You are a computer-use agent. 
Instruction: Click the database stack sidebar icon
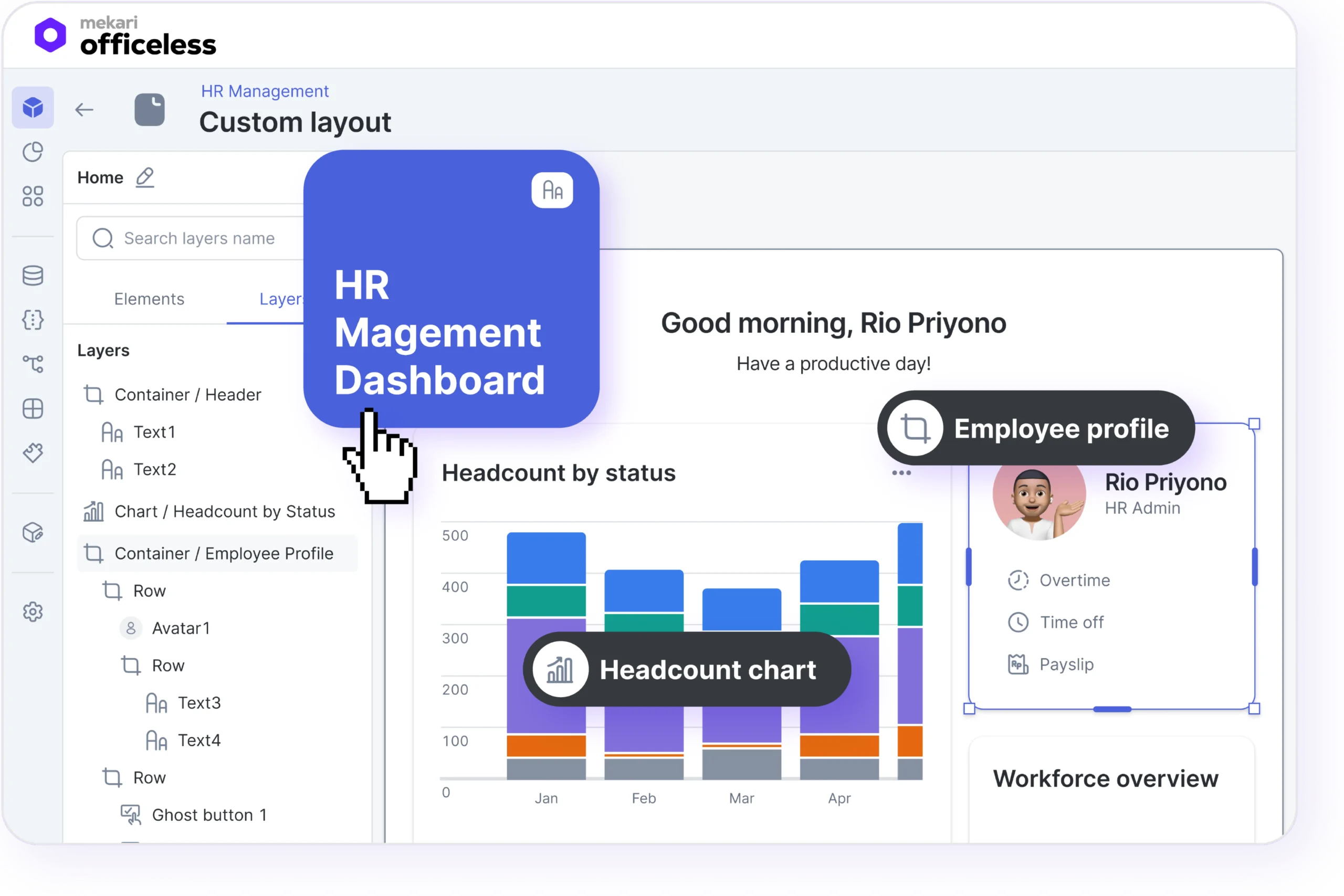pyautogui.click(x=33, y=276)
